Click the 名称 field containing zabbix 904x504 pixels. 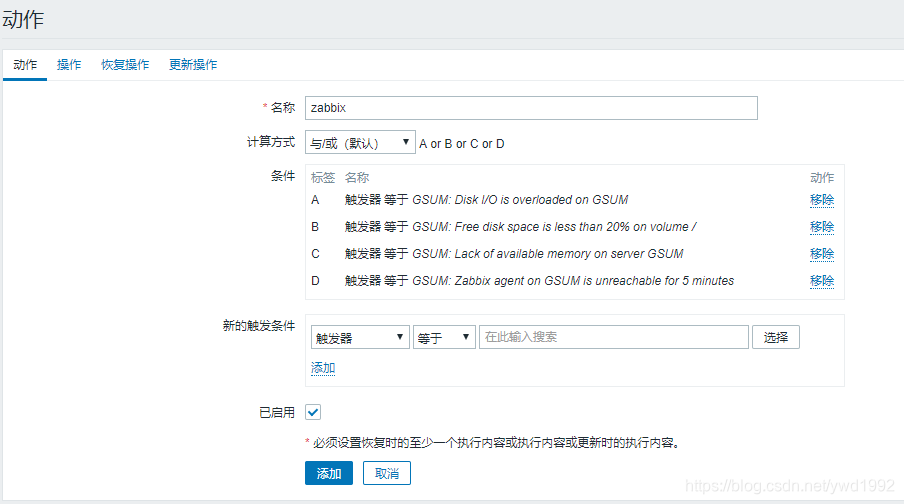click(531, 108)
